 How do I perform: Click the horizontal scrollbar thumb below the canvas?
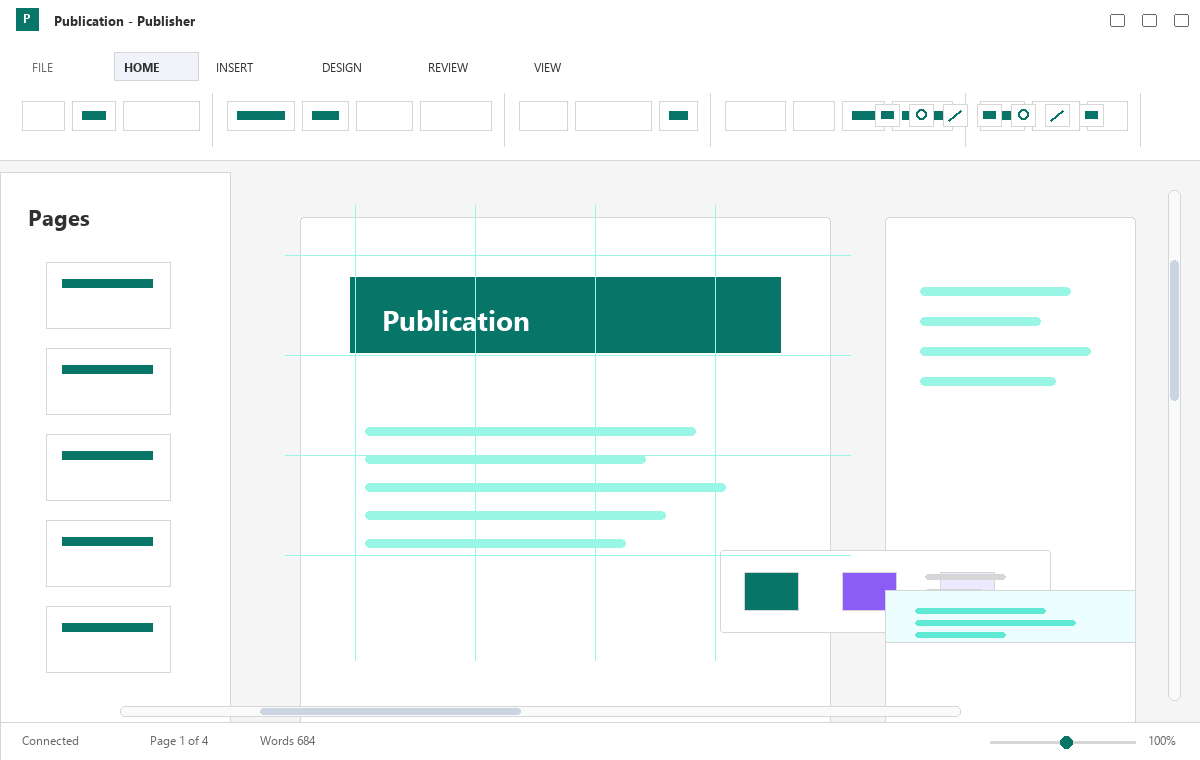tap(390, 712)
